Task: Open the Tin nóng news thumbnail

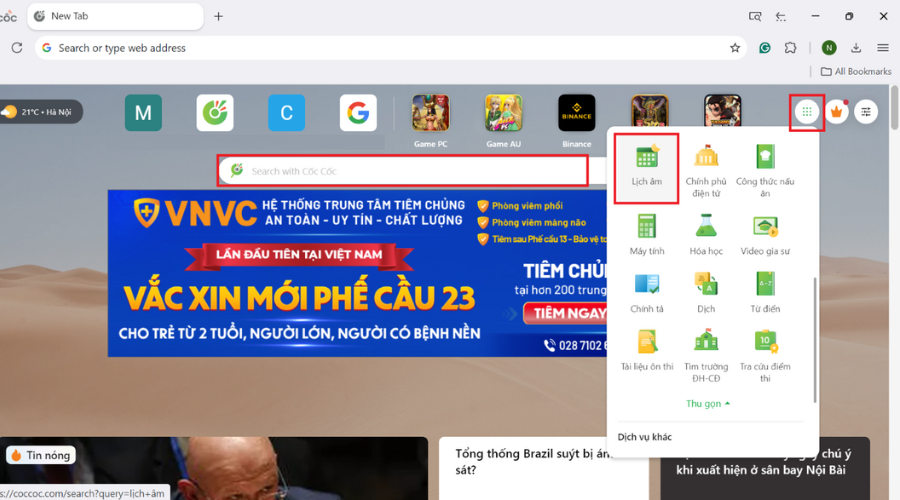Action: (x=214, y=468)
